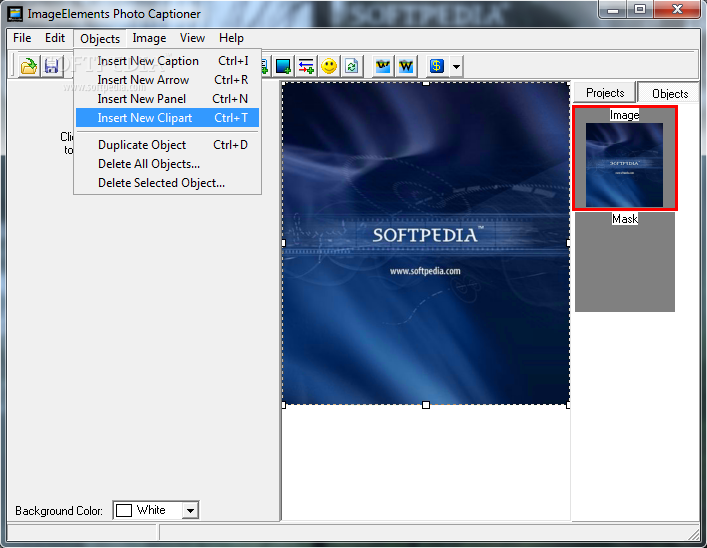Click the first watermark W icon
This screenshot has width=707, height=548.
click(383, 66)
